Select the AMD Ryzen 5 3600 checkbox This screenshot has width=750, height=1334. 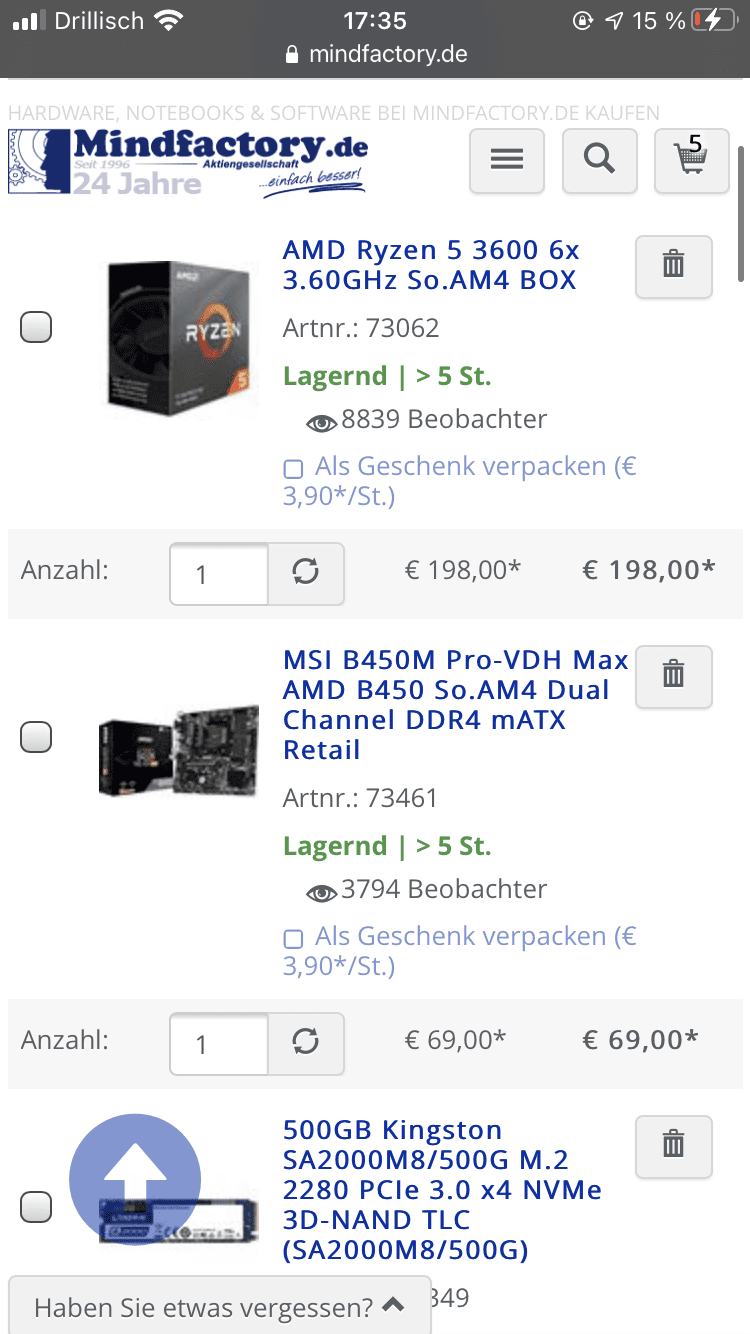click(36, 327)
